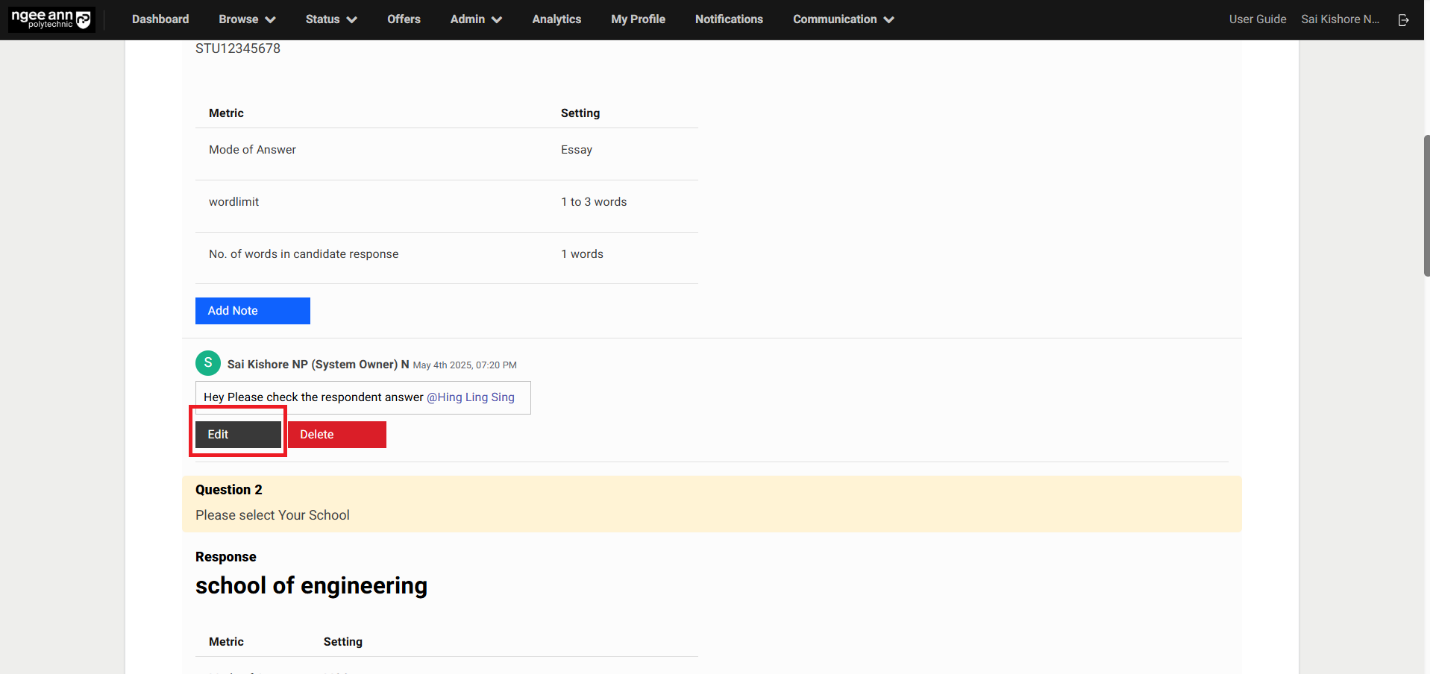The image size is (1430, 674).
Task: Click the logout icon in top bar
Action: click(1403, 20)
